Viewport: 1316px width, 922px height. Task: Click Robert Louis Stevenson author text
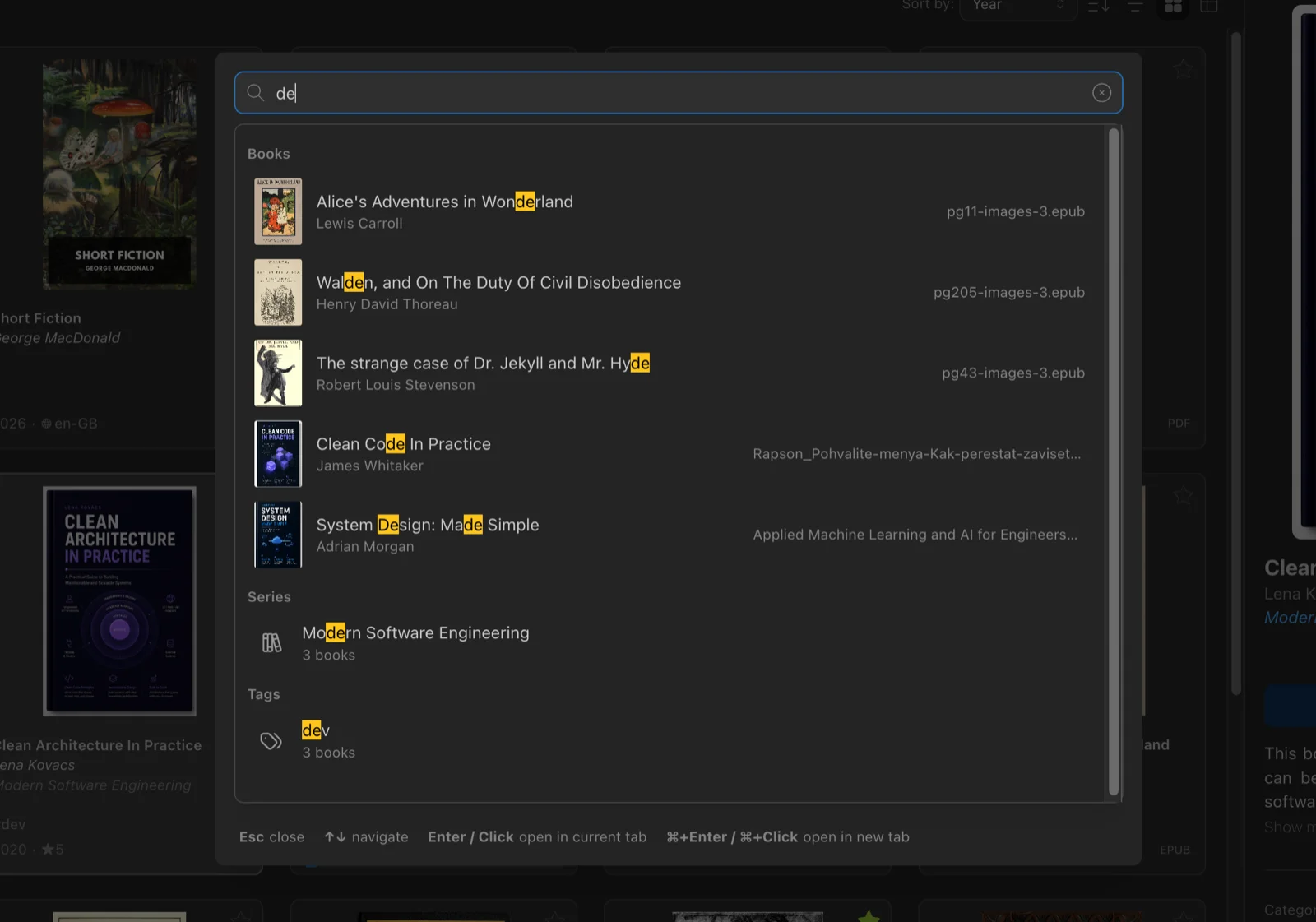tap(396, 385)
